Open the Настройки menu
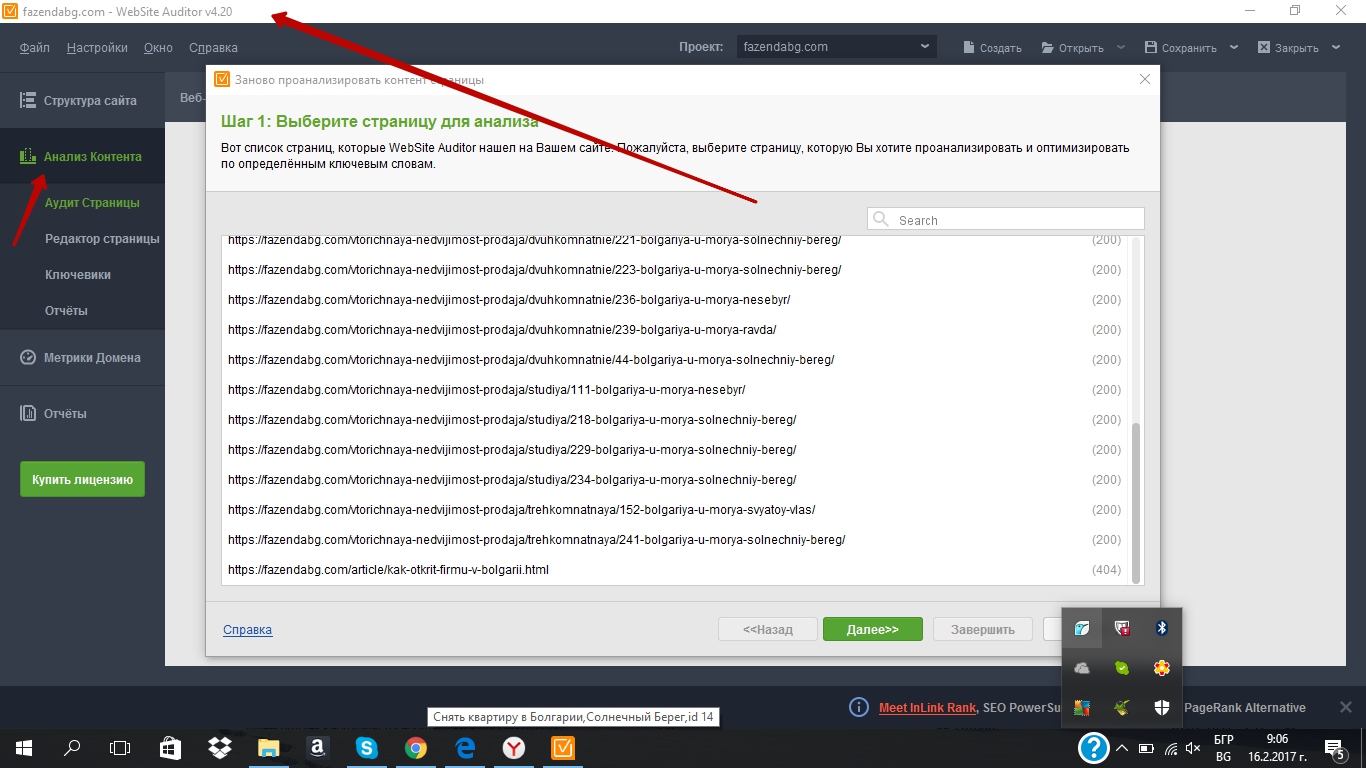This screenshot has height=768, width=1366. click(97, 47)
